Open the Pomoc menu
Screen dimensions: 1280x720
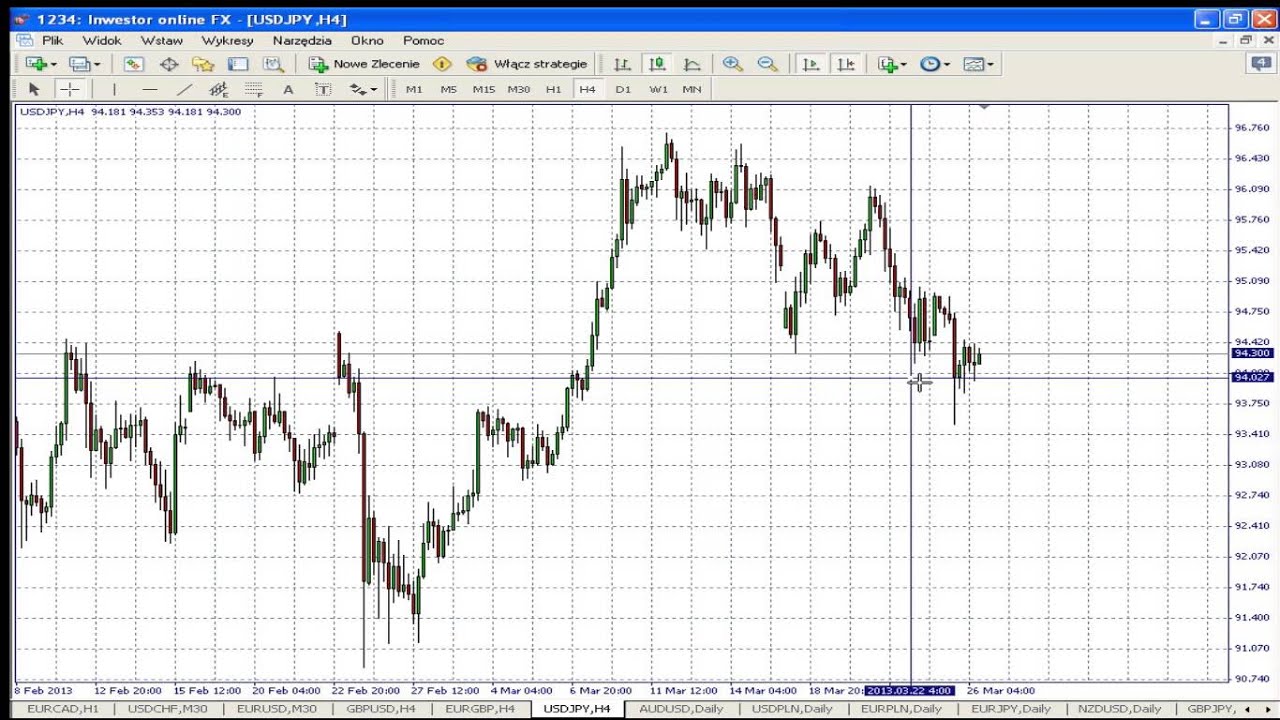pos(423,40)
